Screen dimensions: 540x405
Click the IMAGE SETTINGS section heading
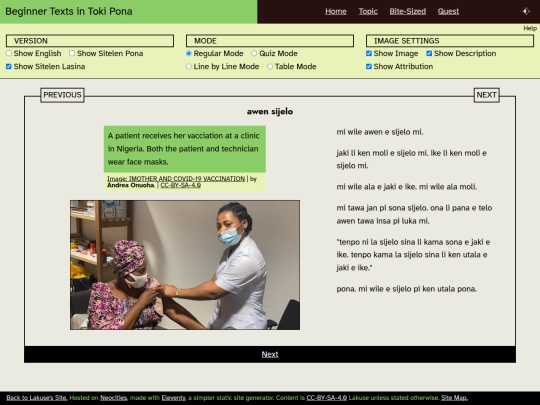pyautogui.click(x=450, y=41)
